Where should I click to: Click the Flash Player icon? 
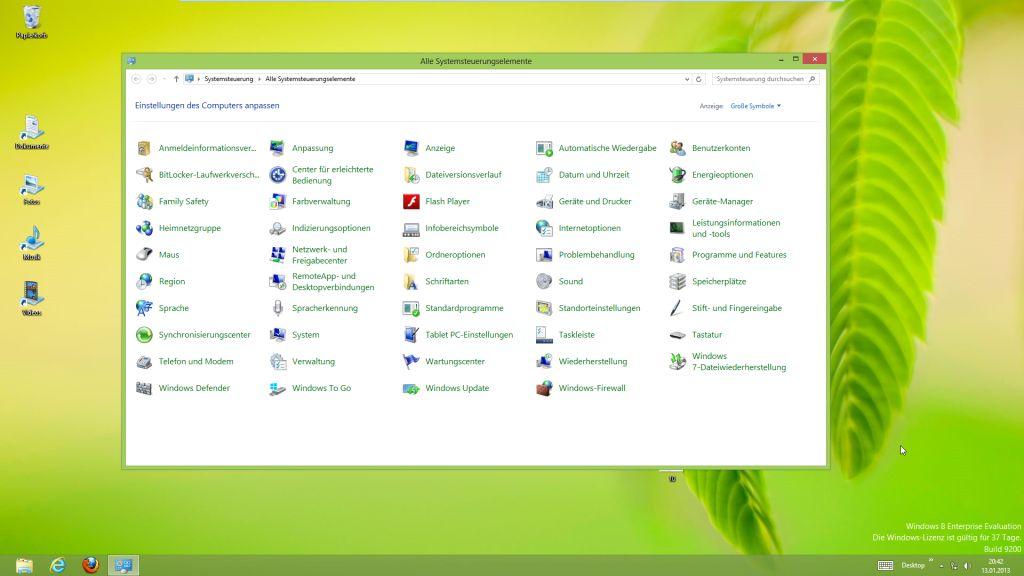click(x=411, y=202)
